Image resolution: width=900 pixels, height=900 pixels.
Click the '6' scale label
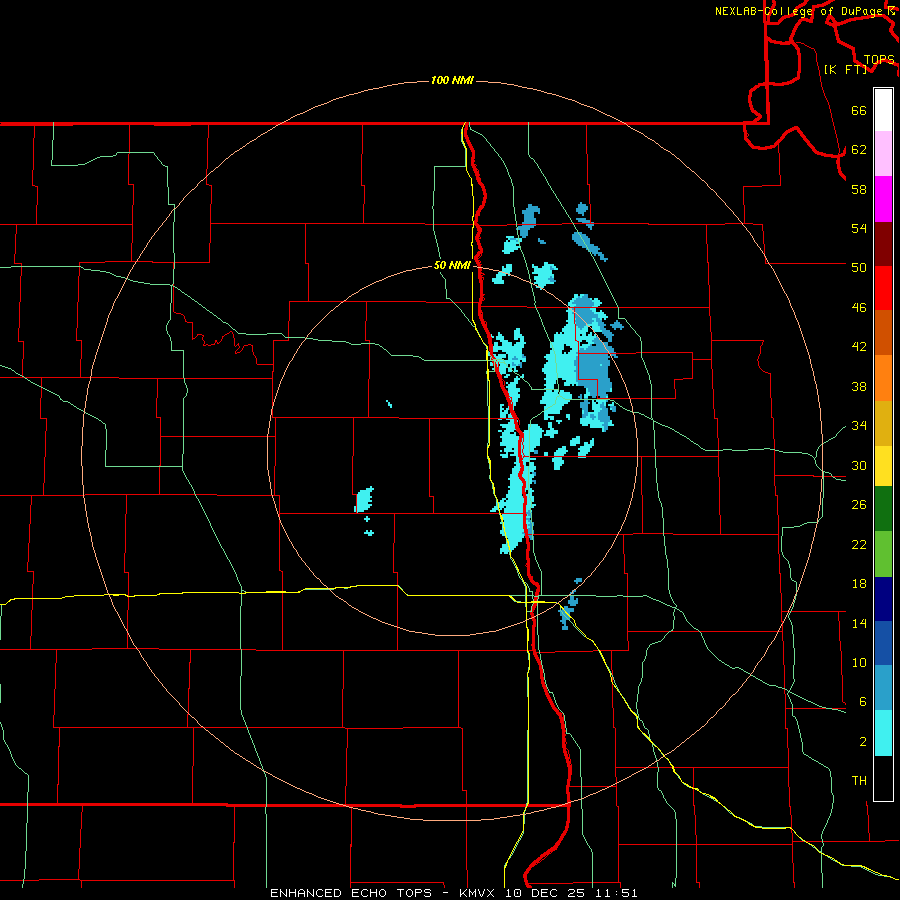point(862,702)
